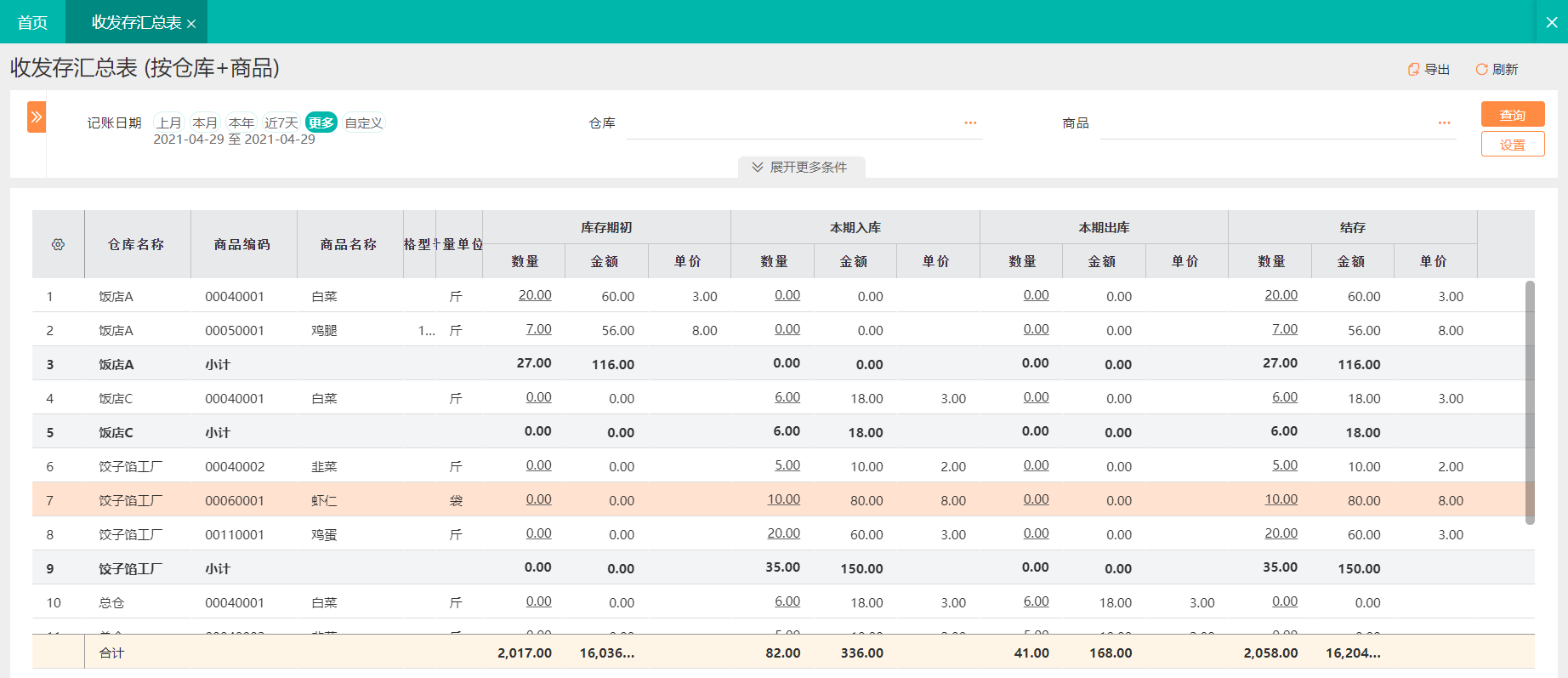Choose the 自定义 custom date option
1568x678 pixels.
(364, 122)
